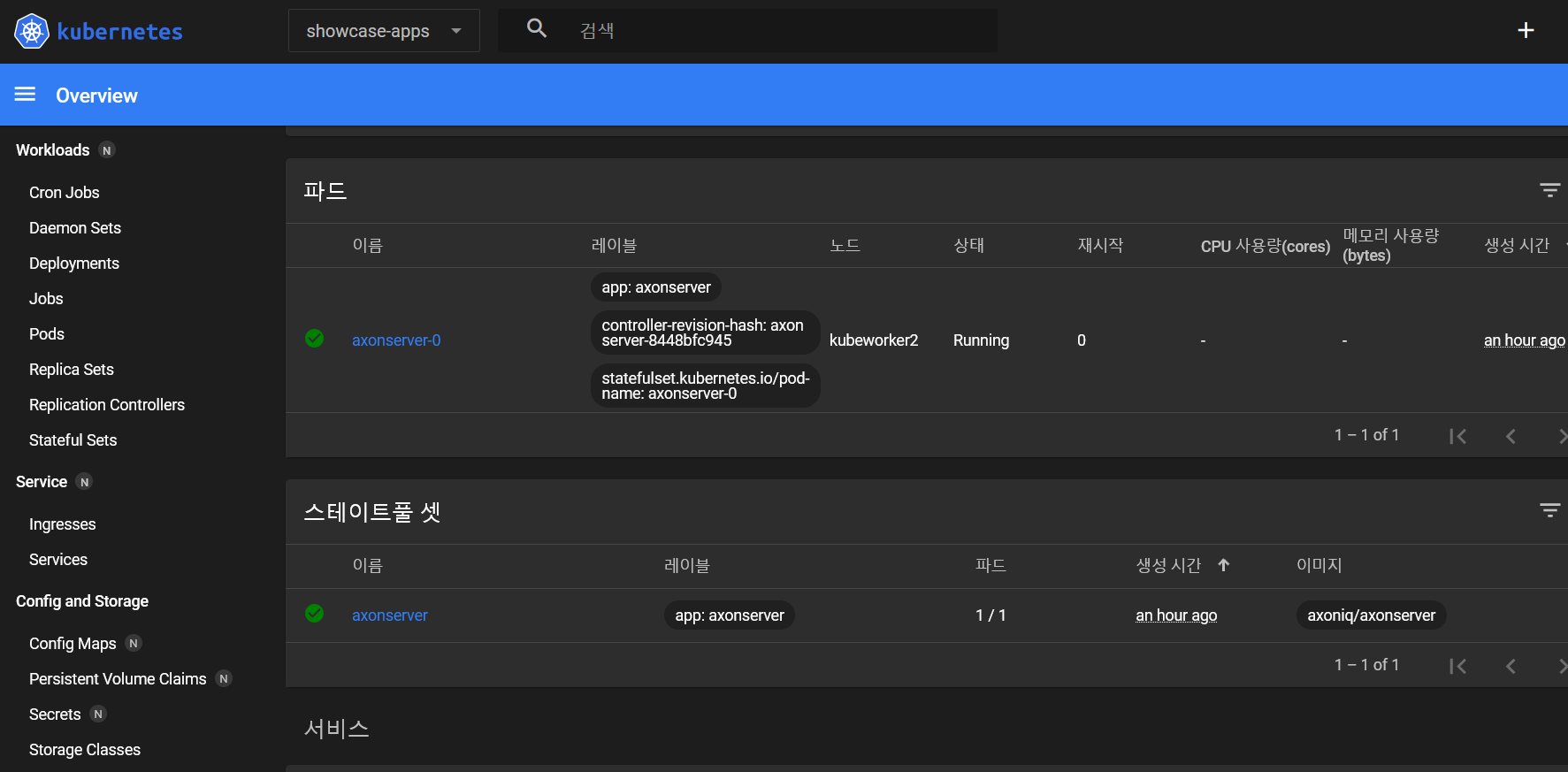Sort by 생성 시간 arrow in stateful sets
The height and width of the screenshot is (772, 1568).
[x=1223, y=565]
